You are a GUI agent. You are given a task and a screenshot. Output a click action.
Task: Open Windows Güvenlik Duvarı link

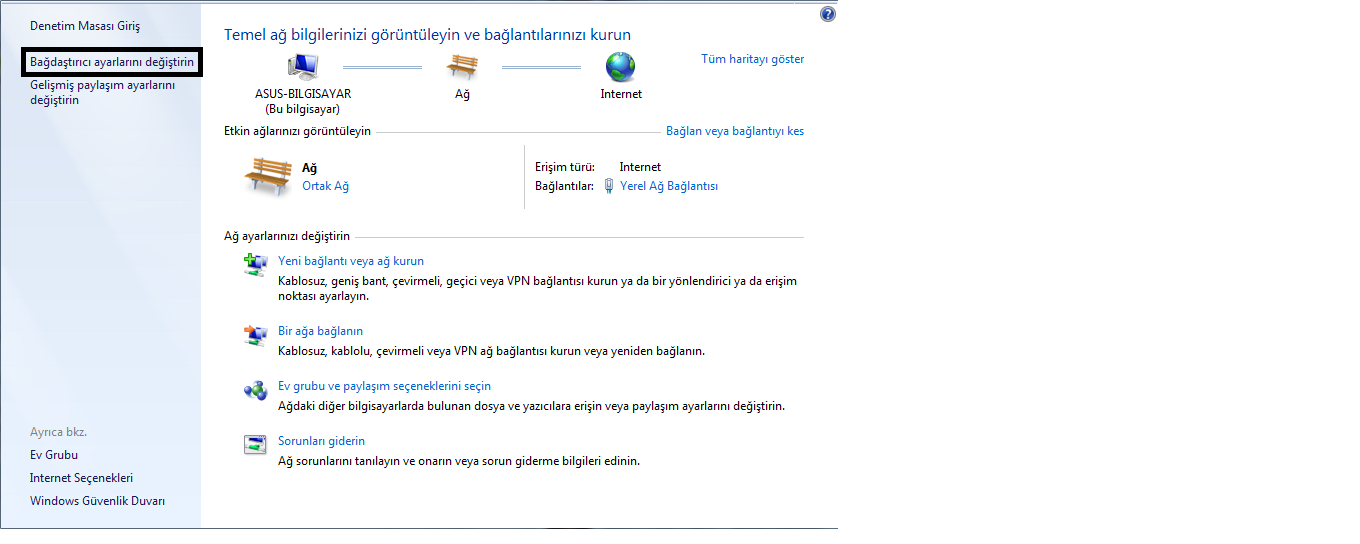pyautogui.click(x=97, y=501)
